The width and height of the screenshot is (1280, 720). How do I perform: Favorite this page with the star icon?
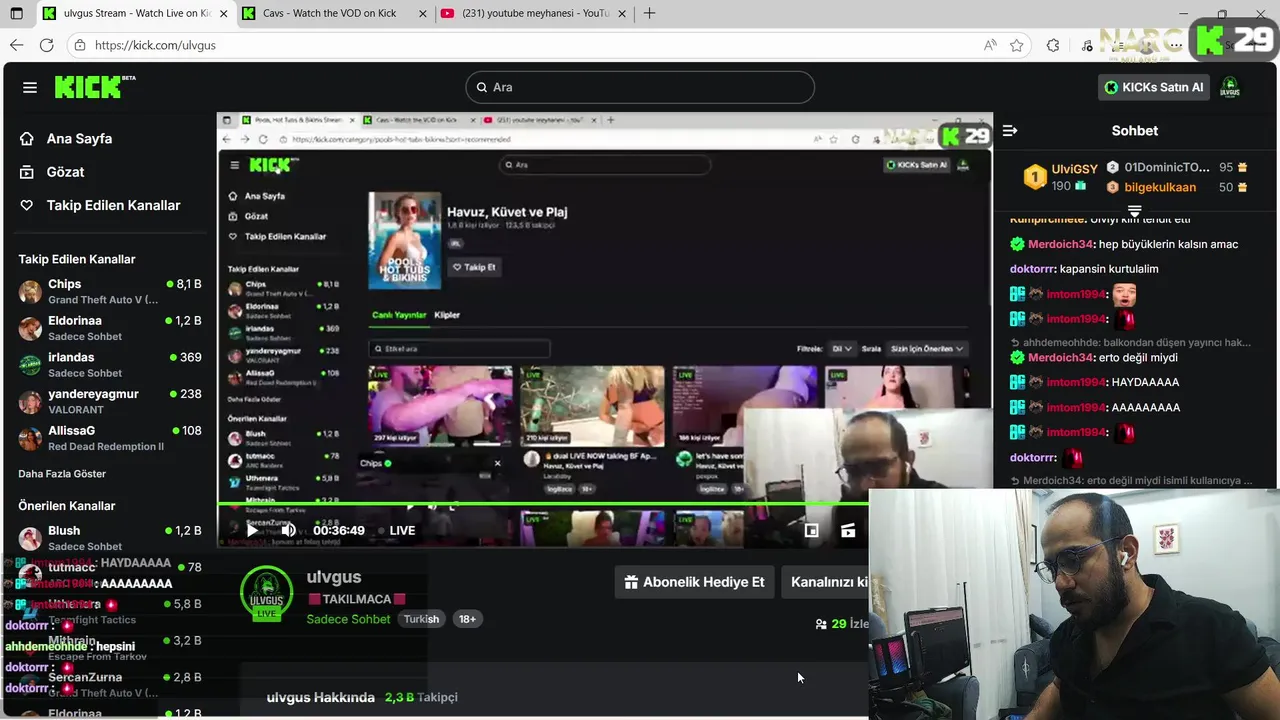click(x=1017, y=45)
